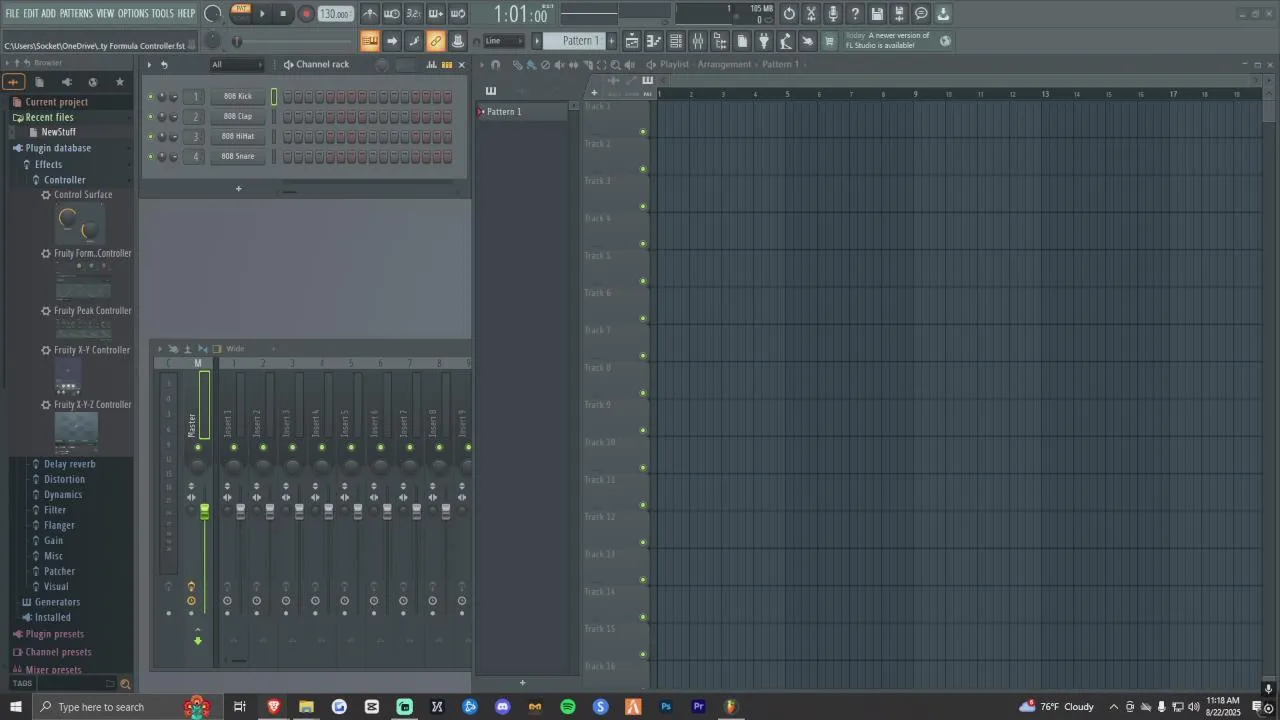Open the Plugin picker plug icon
Viewport: 1280px width, 720px height.
point(763,41)
